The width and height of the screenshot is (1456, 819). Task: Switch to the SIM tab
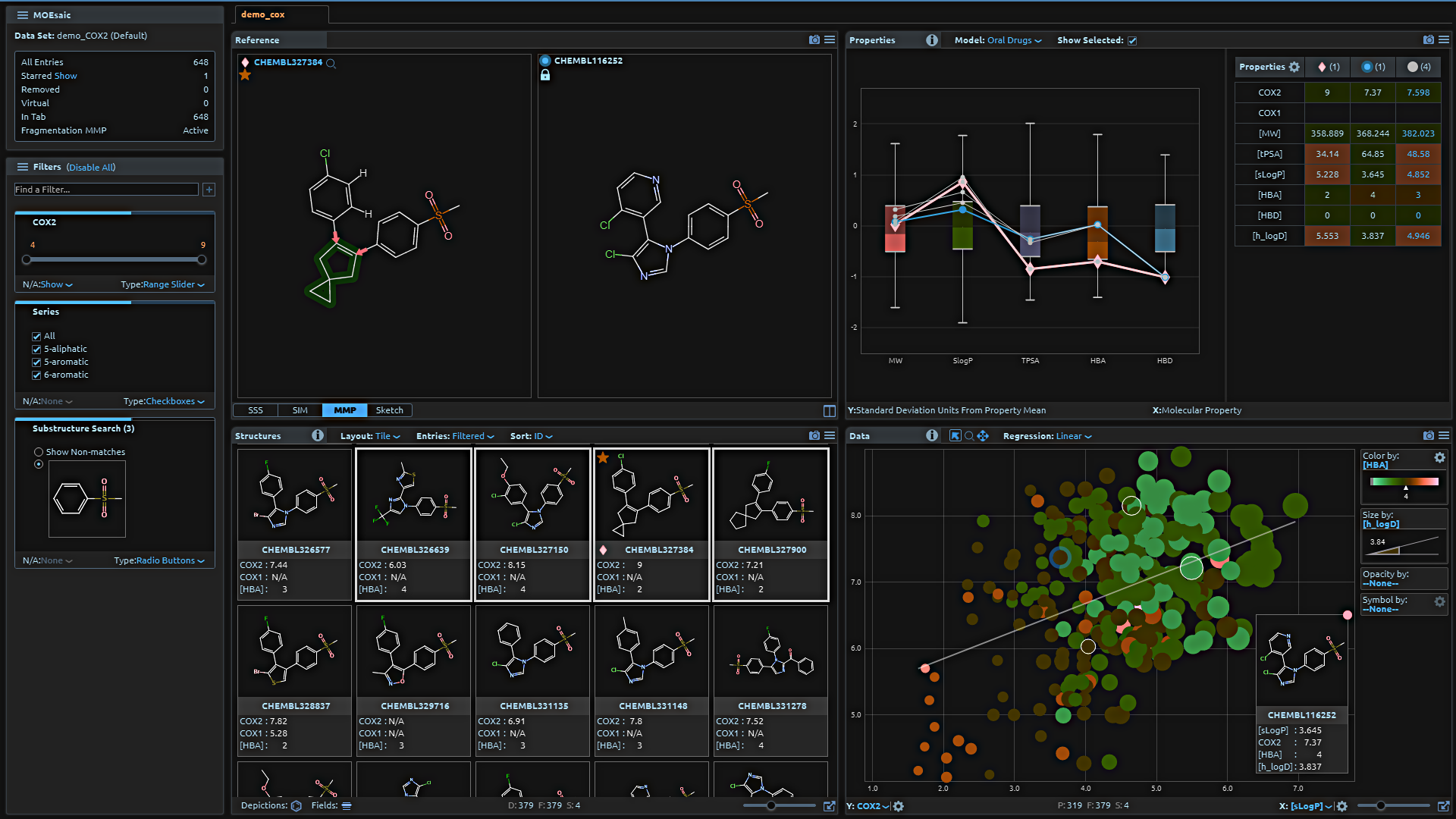click(x=300, y=410)
